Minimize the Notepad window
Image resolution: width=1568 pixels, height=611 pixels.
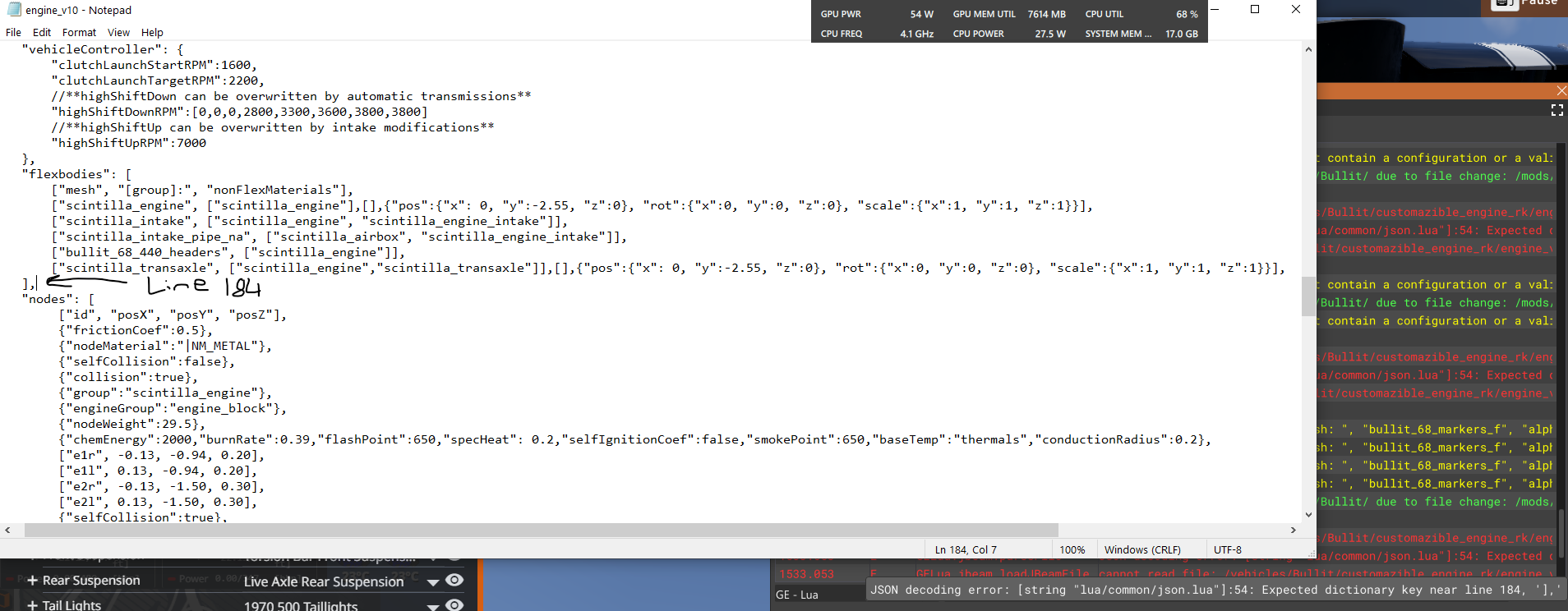(x=1215, y=10)
